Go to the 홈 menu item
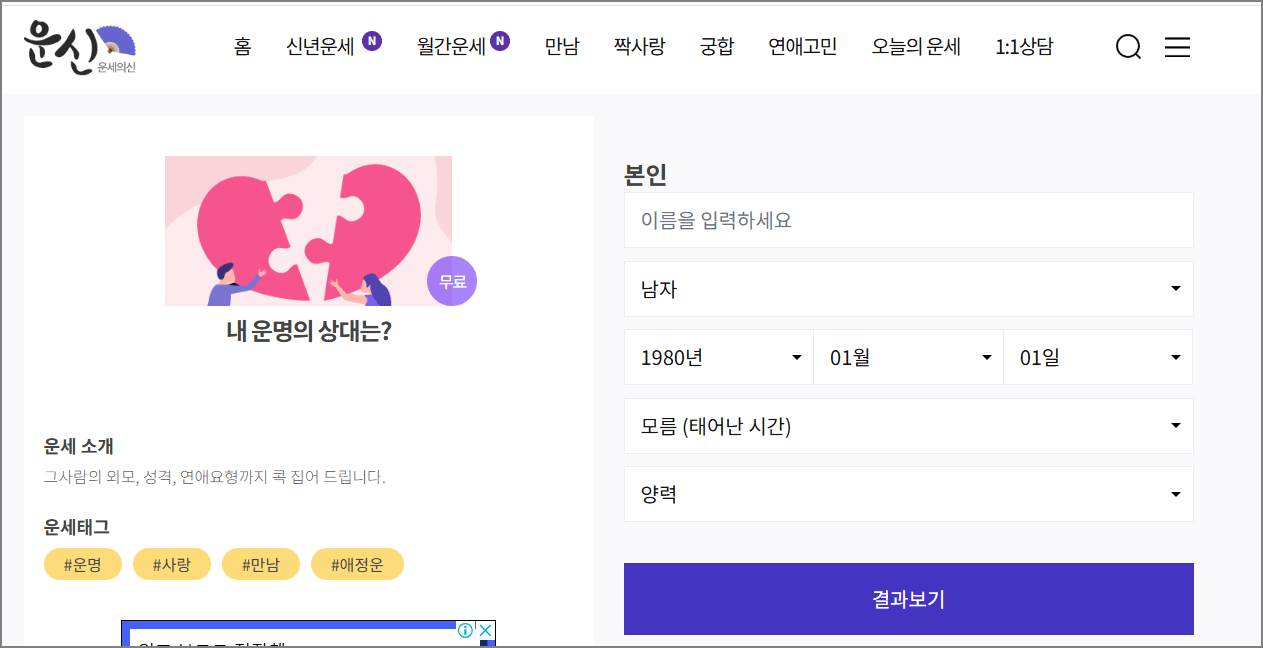The width and height of the screenshot is (1263, 648). tap(241, 46)
